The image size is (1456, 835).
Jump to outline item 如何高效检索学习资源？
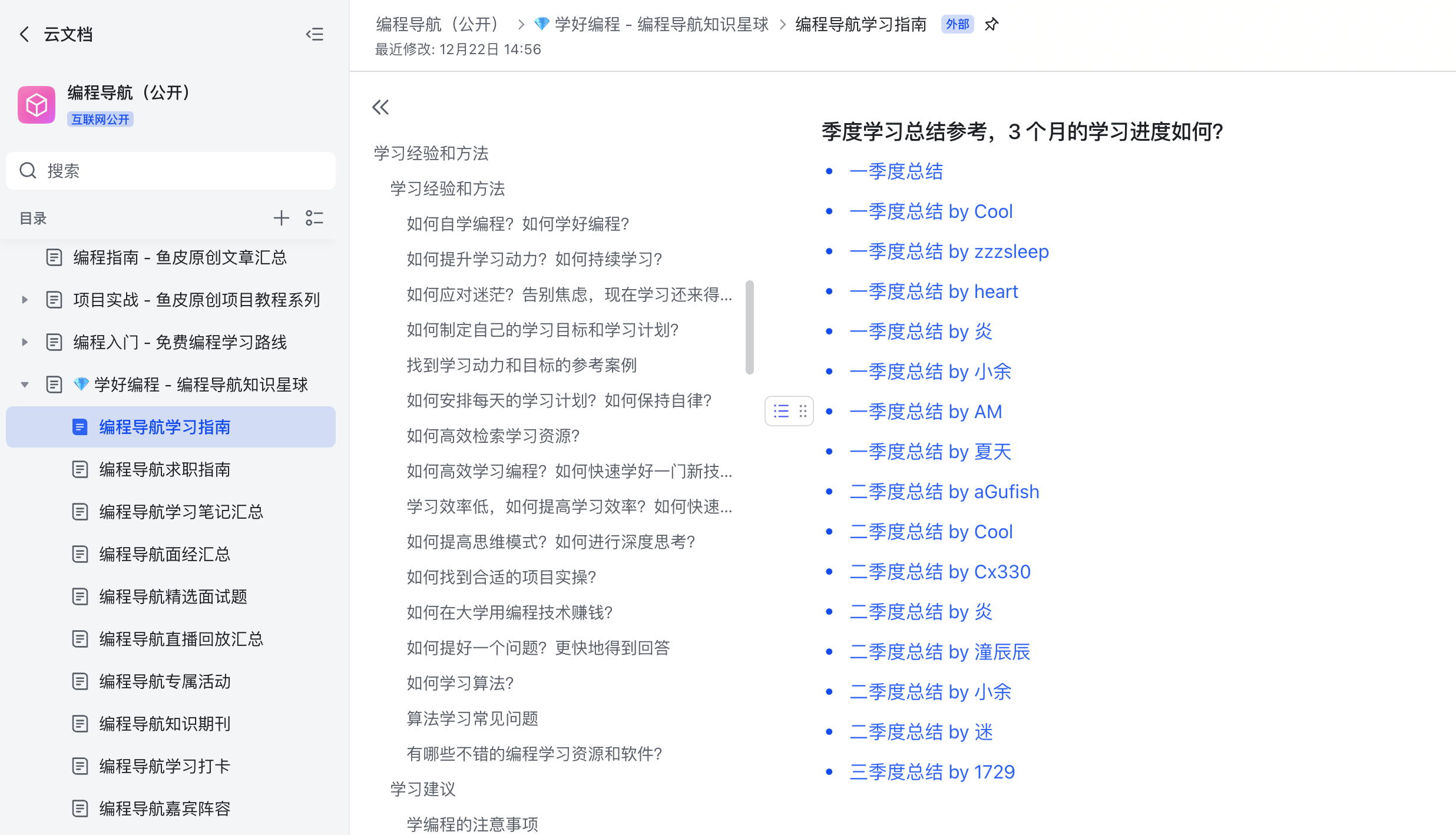494,436
